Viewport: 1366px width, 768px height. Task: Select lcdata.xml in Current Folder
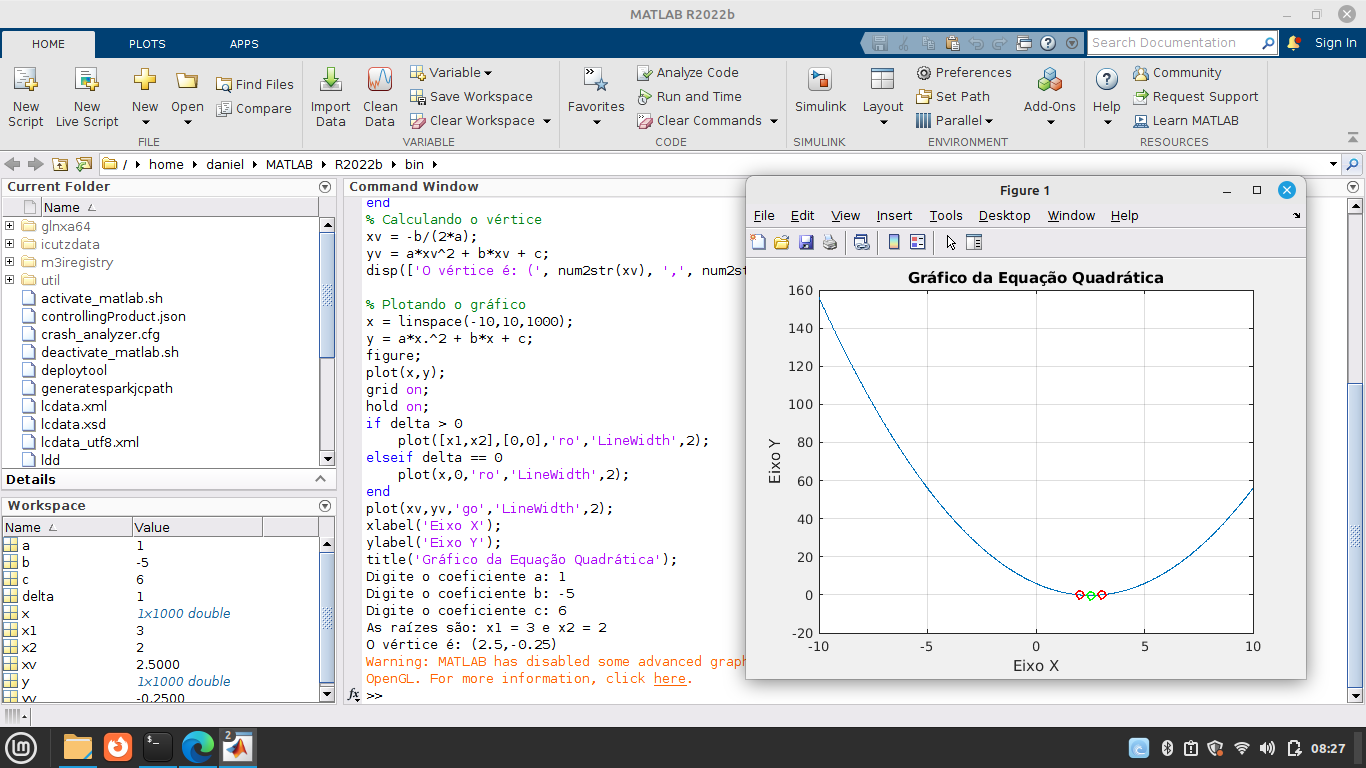tap(73, 406)
